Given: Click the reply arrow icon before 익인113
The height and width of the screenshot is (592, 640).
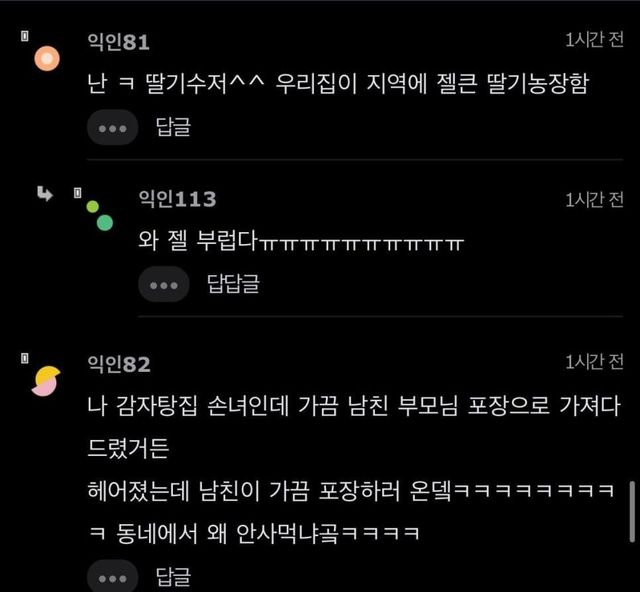Looking at the screenshot, I should coord(44,194).
